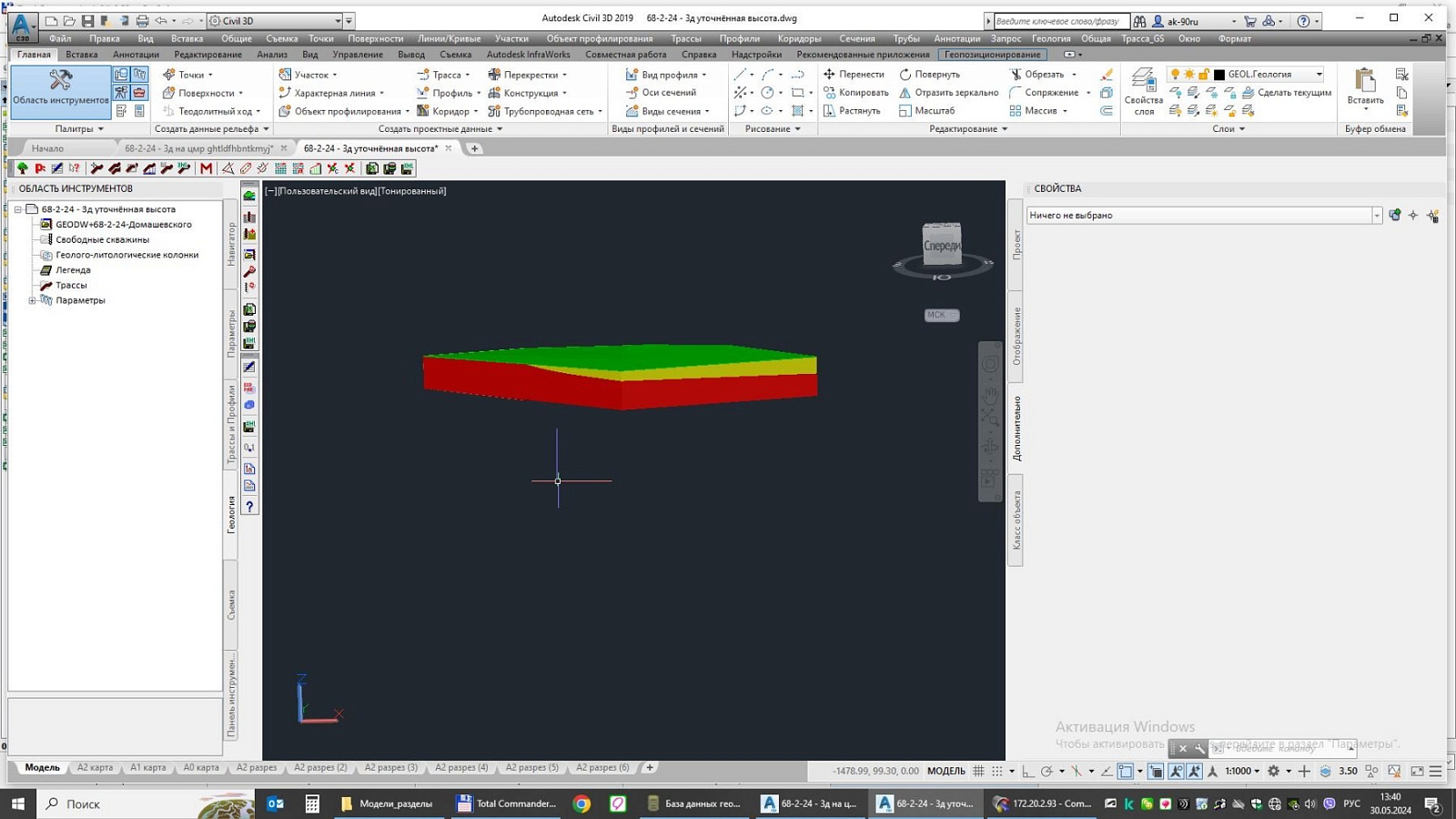Click the Область инструментов ribbon button
The width and height of the screenshot is (1456, 819).
60,91
